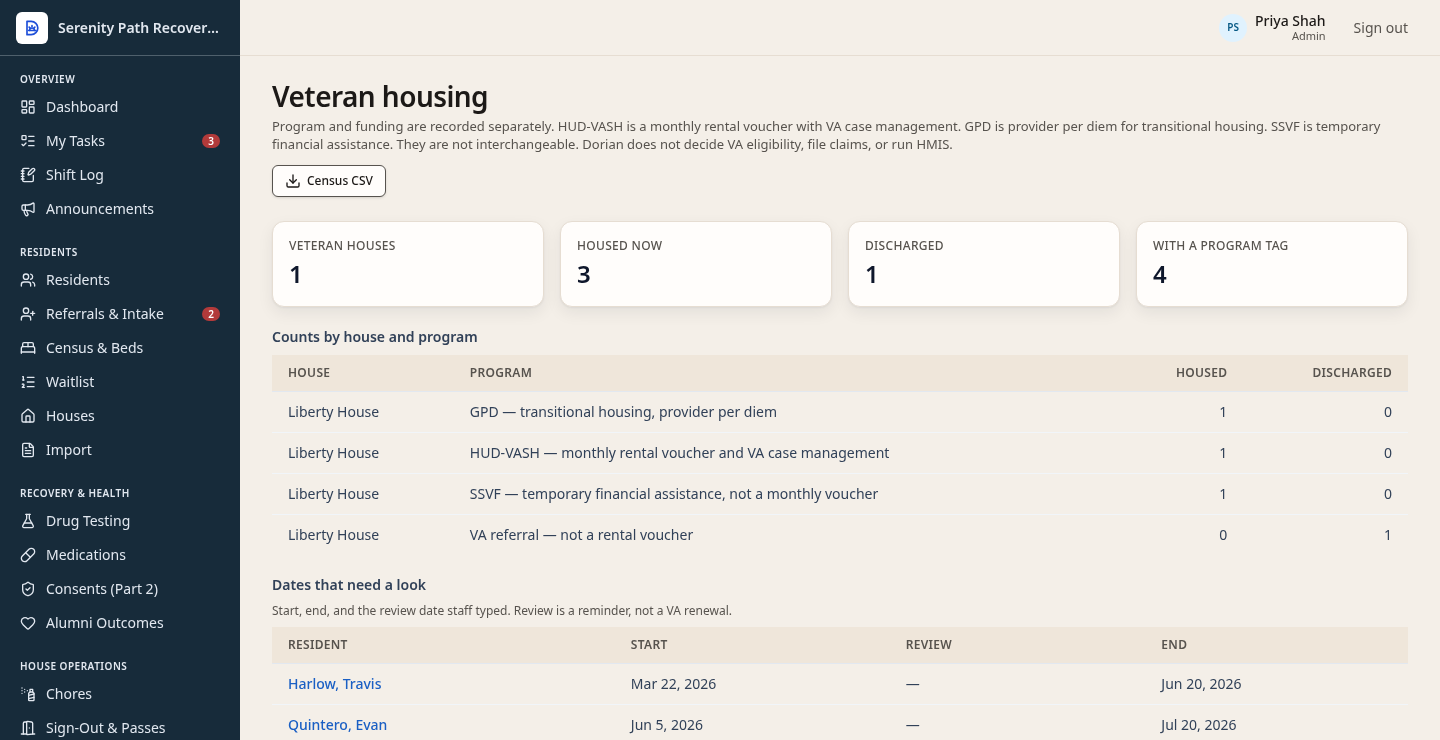Click the Census & Beds bed icon
1440x740 pixels.
28,348
